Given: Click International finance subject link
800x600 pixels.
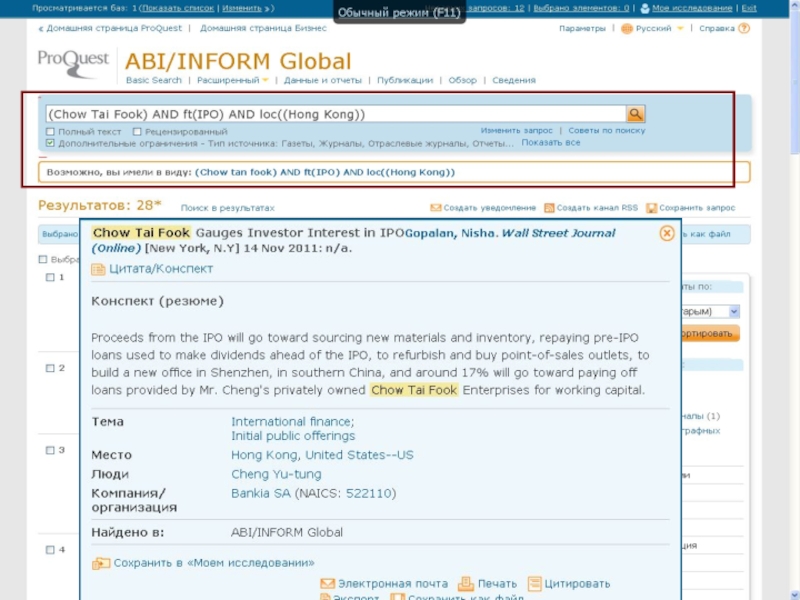Looking at the screenshot, I should click(292, 421).
